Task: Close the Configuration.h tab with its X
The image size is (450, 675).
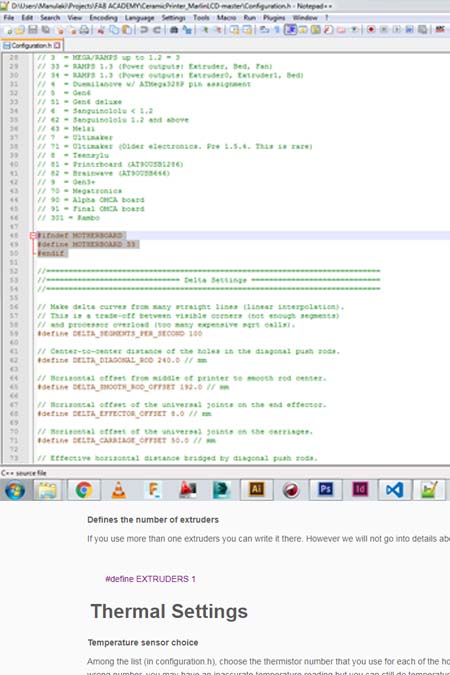Action: (x=57, y=45)
